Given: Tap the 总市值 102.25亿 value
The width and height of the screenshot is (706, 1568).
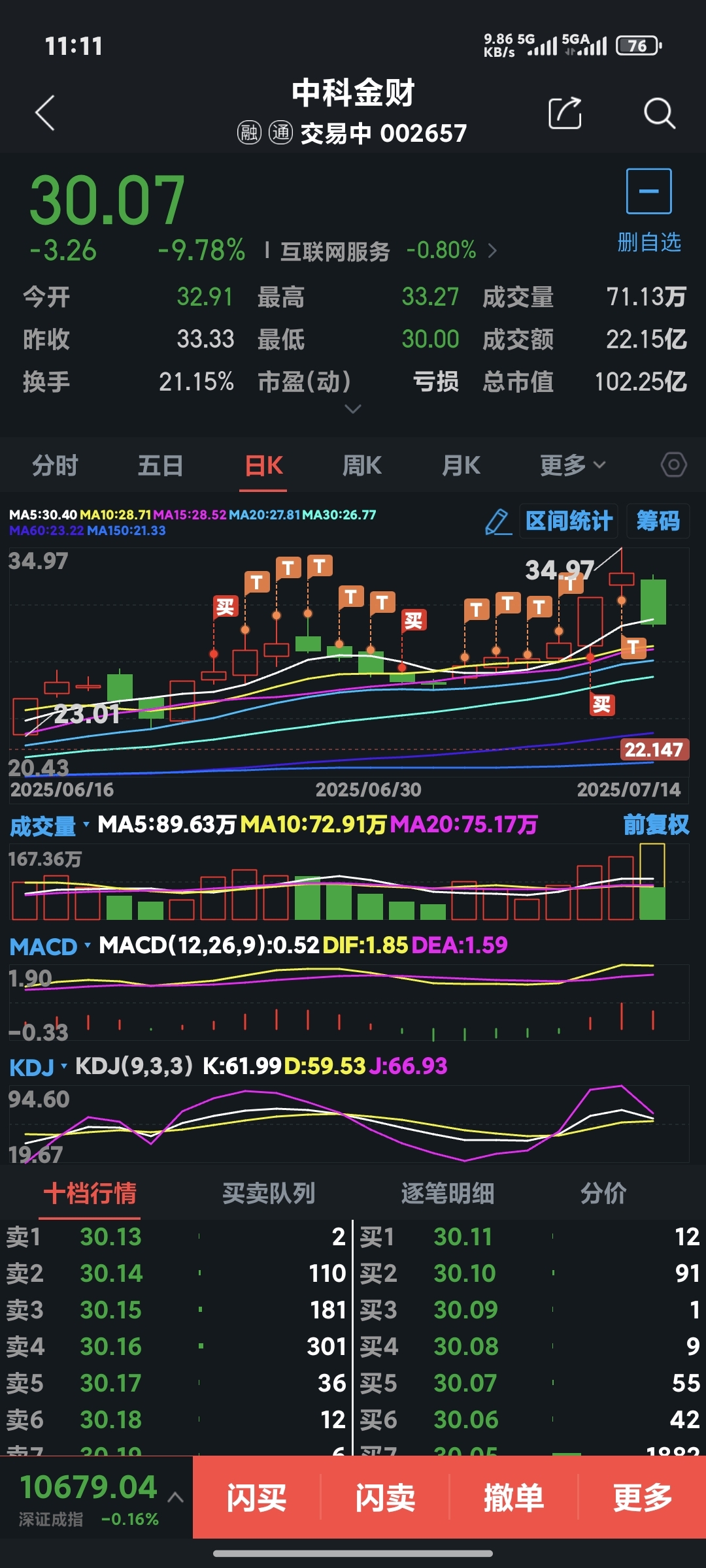Looking at the screenshot, I should (640, 382).
